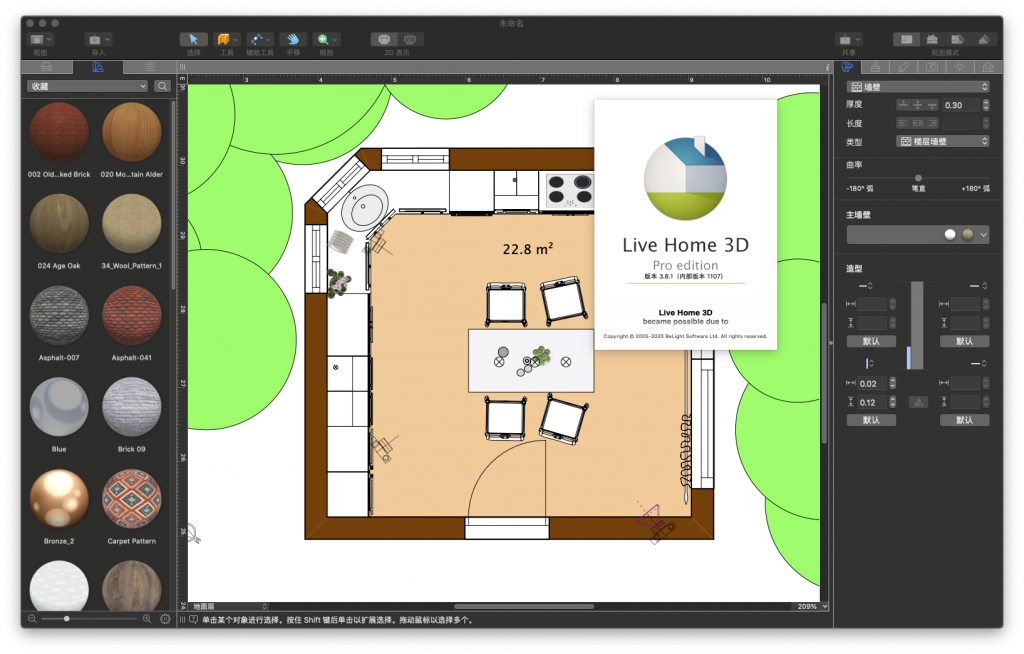Open the object library tab
1024x654 pixels.
click(x=46, y=67)
